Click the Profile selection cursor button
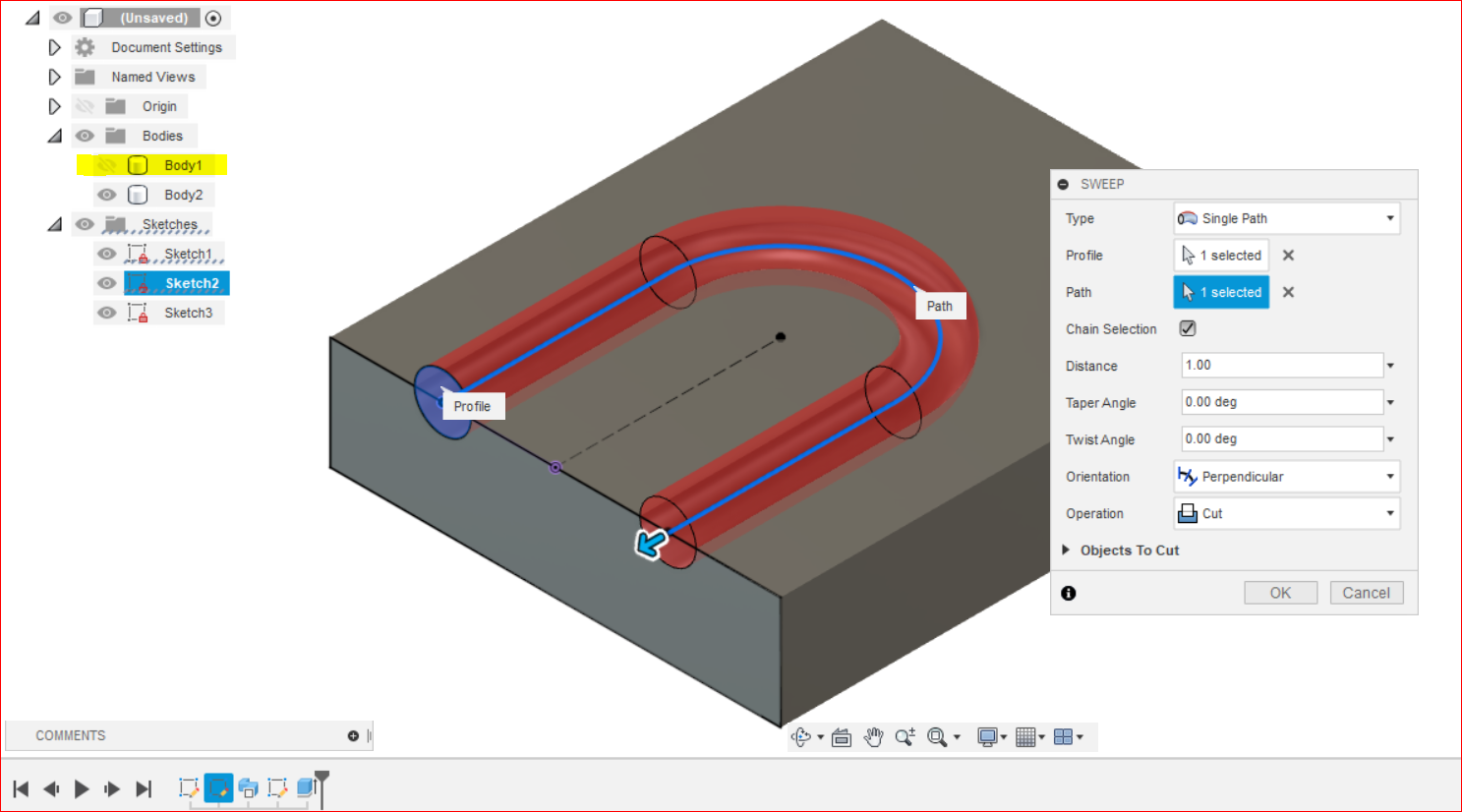Screen dimensions: 1462x812 [1221, 256]
